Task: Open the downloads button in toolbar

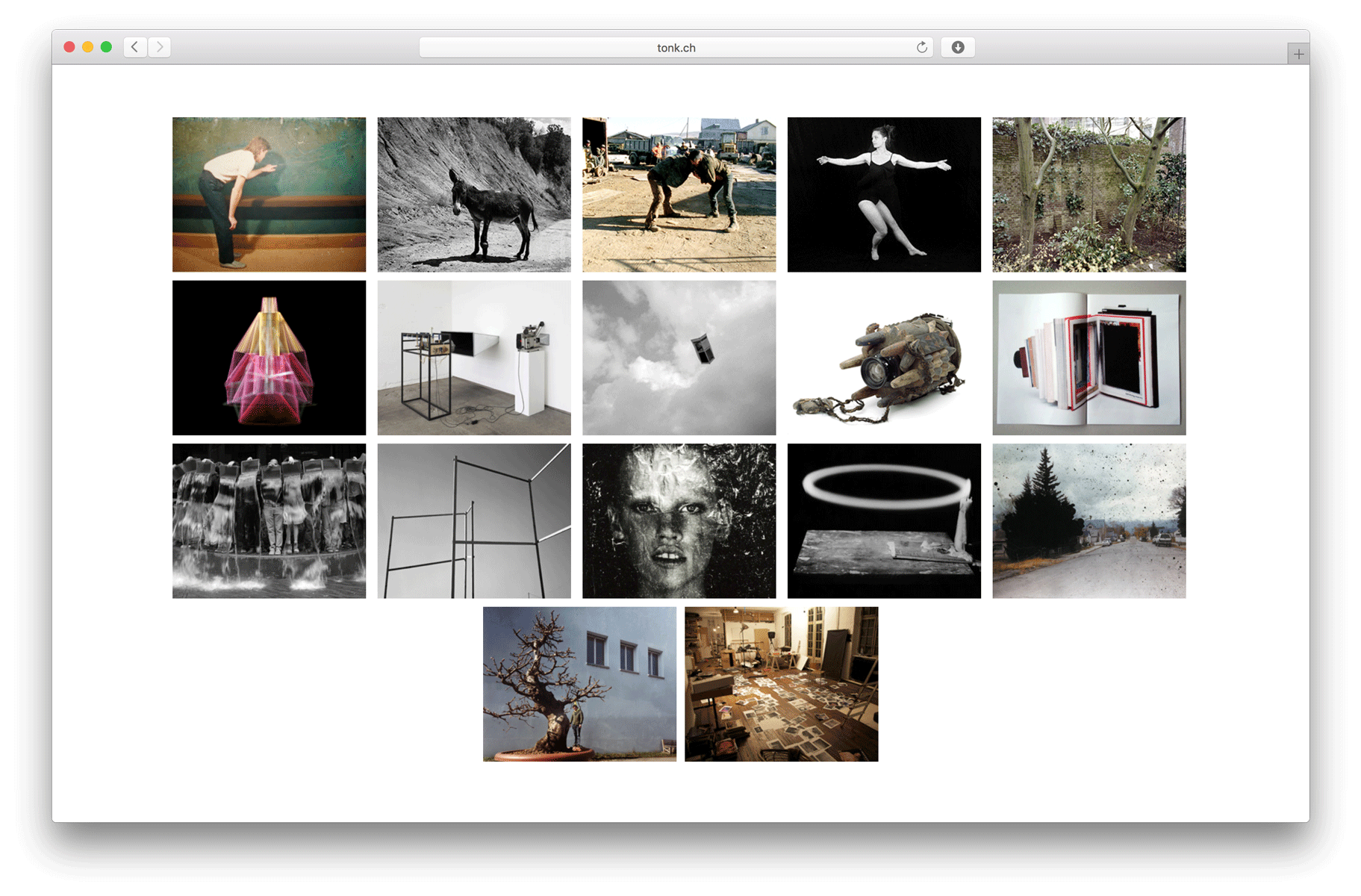Action: point(958,47)
